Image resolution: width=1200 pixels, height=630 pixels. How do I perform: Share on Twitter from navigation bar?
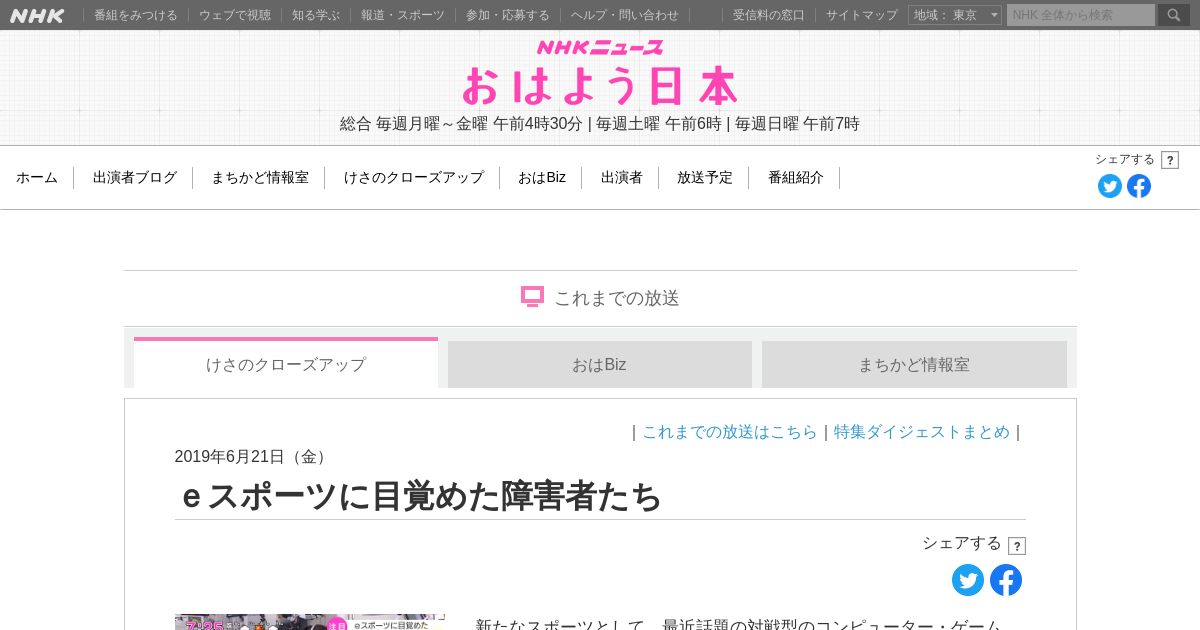[x=1110, y=186]
